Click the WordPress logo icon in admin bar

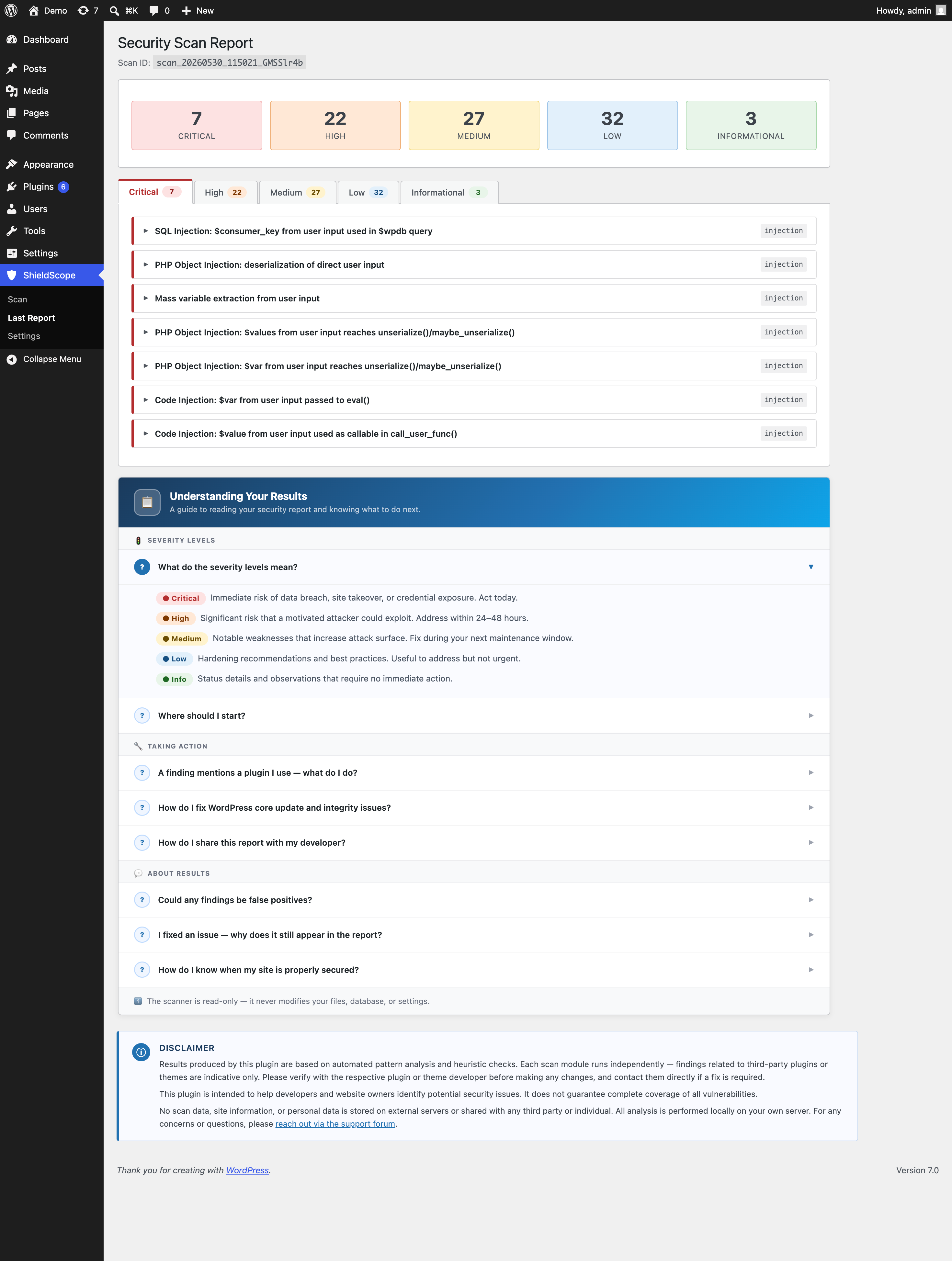(11, 10)
